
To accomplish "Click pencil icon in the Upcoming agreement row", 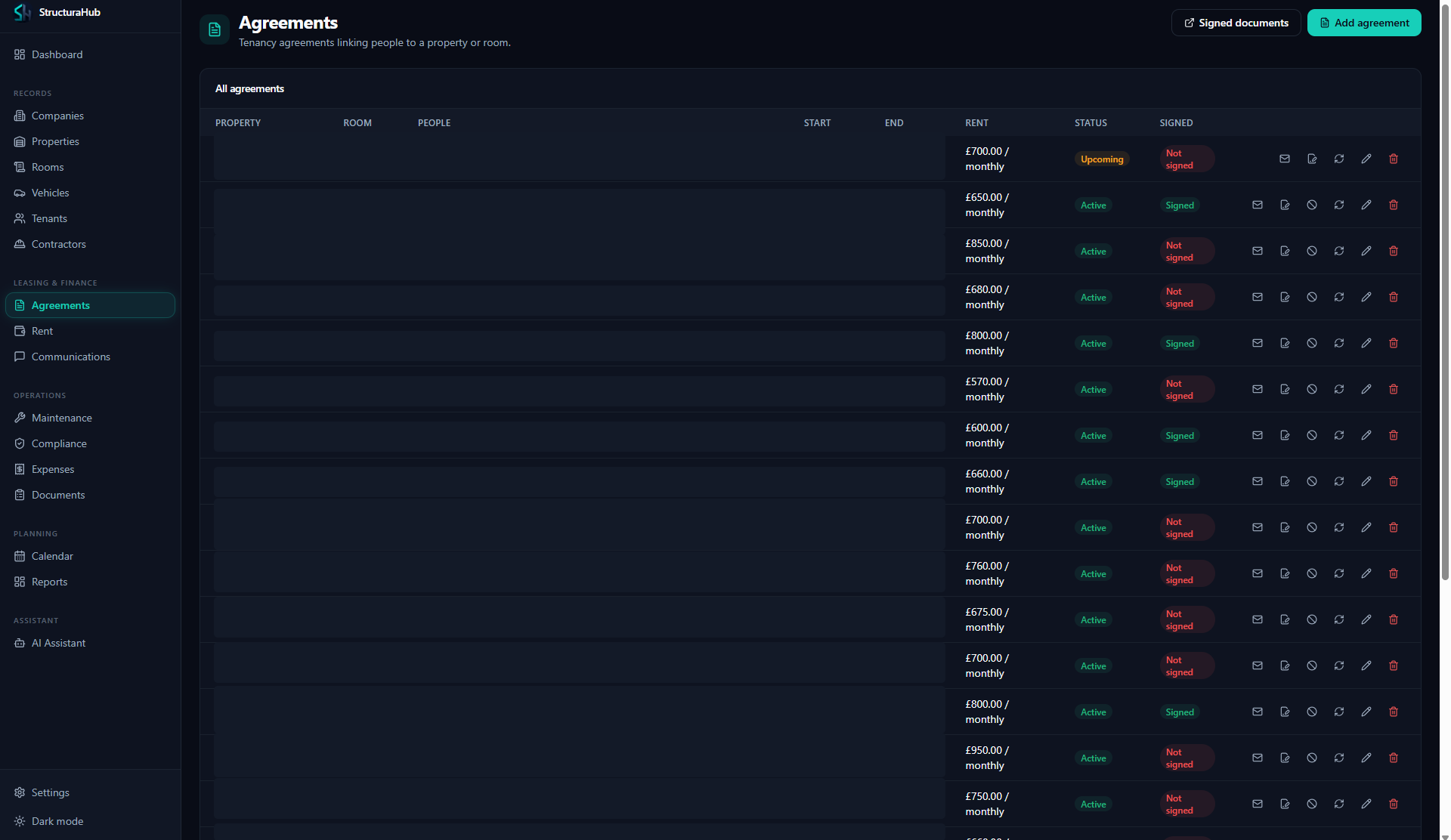I will [x=1366, y=159].
